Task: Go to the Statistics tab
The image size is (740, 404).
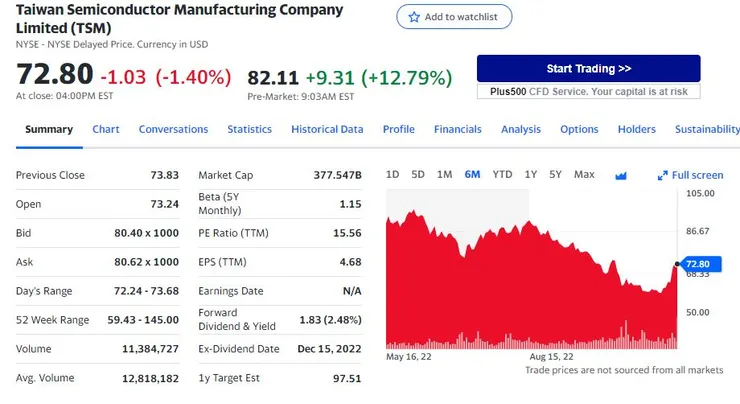Action: point(249,129)
